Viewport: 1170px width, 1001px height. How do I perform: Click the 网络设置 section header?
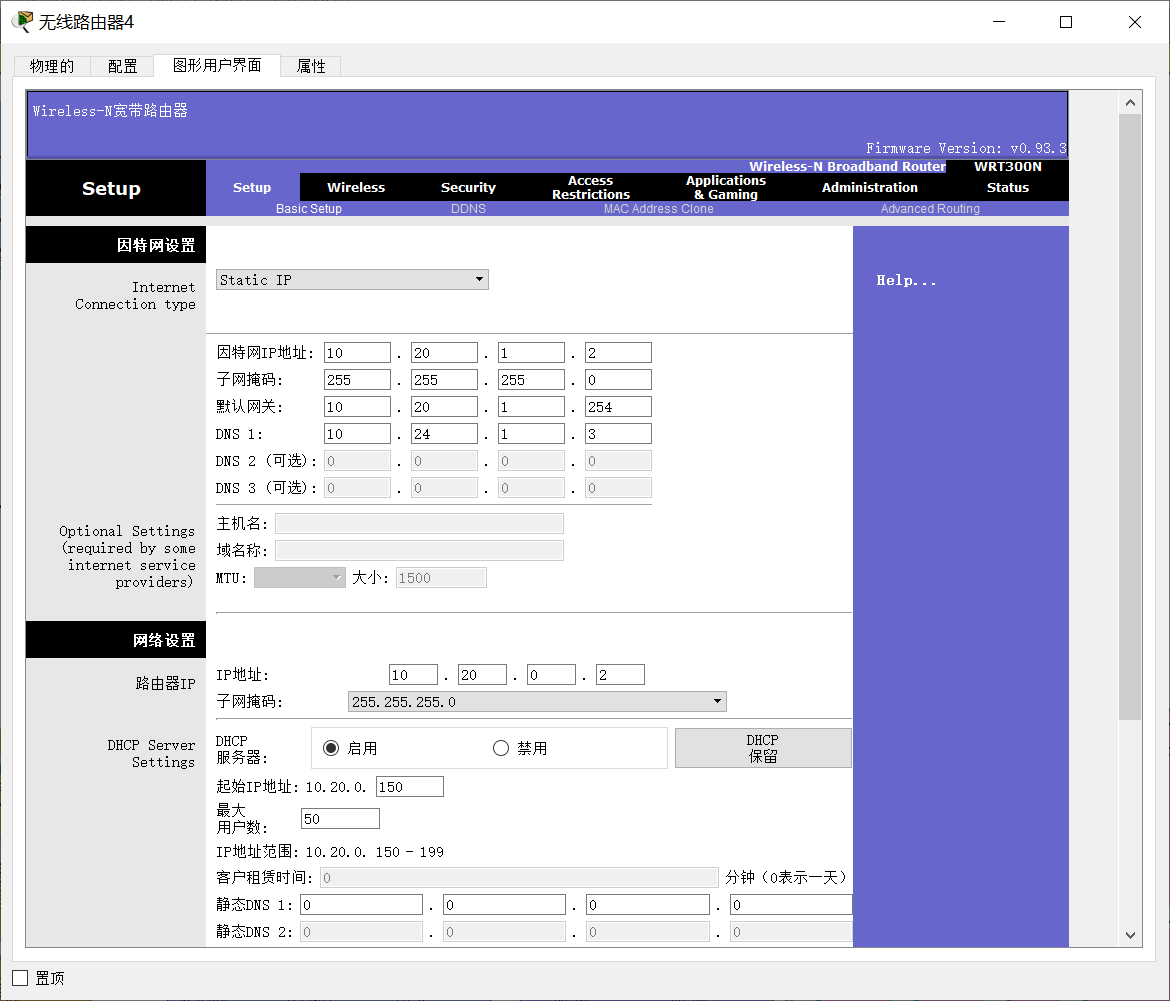point(116,640)
